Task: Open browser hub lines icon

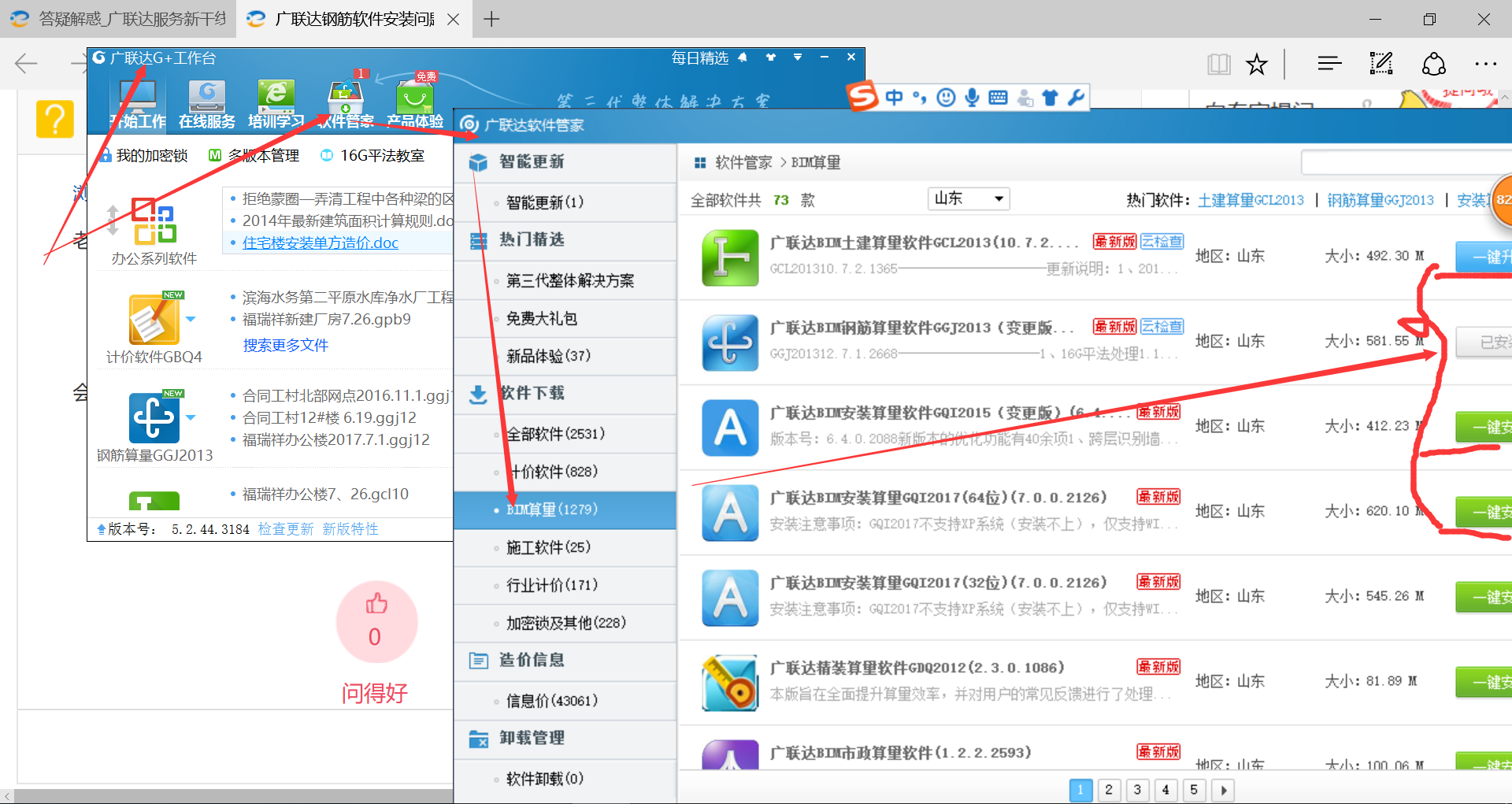Action: pyautogui.click(x=1330, y=64)
